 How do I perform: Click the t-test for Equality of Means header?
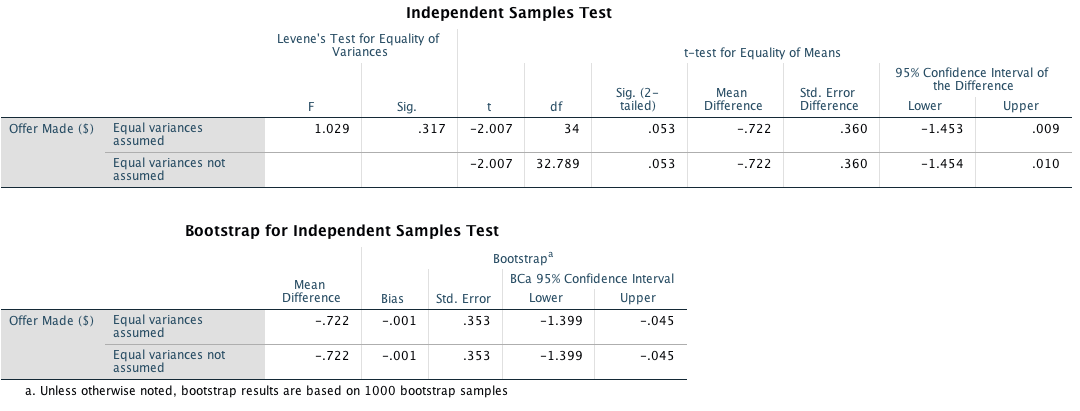[x=762, y=52]
